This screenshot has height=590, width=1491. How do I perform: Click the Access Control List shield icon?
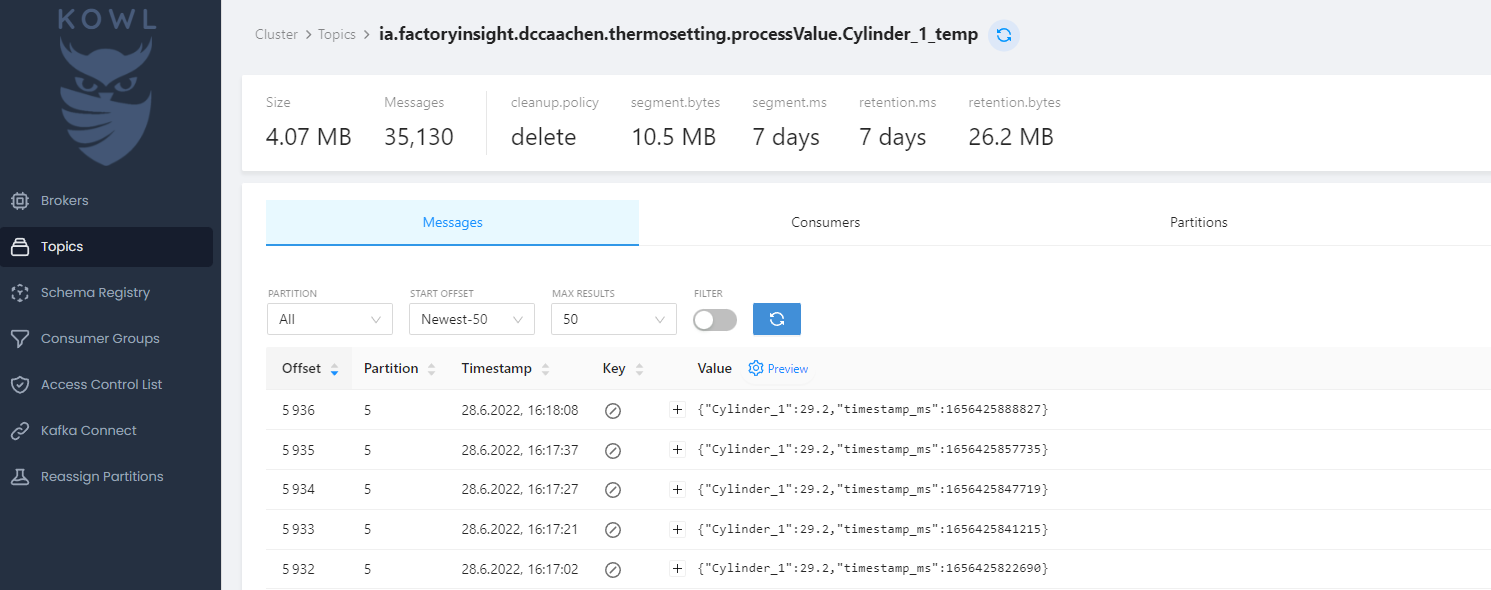coord(20,385)
